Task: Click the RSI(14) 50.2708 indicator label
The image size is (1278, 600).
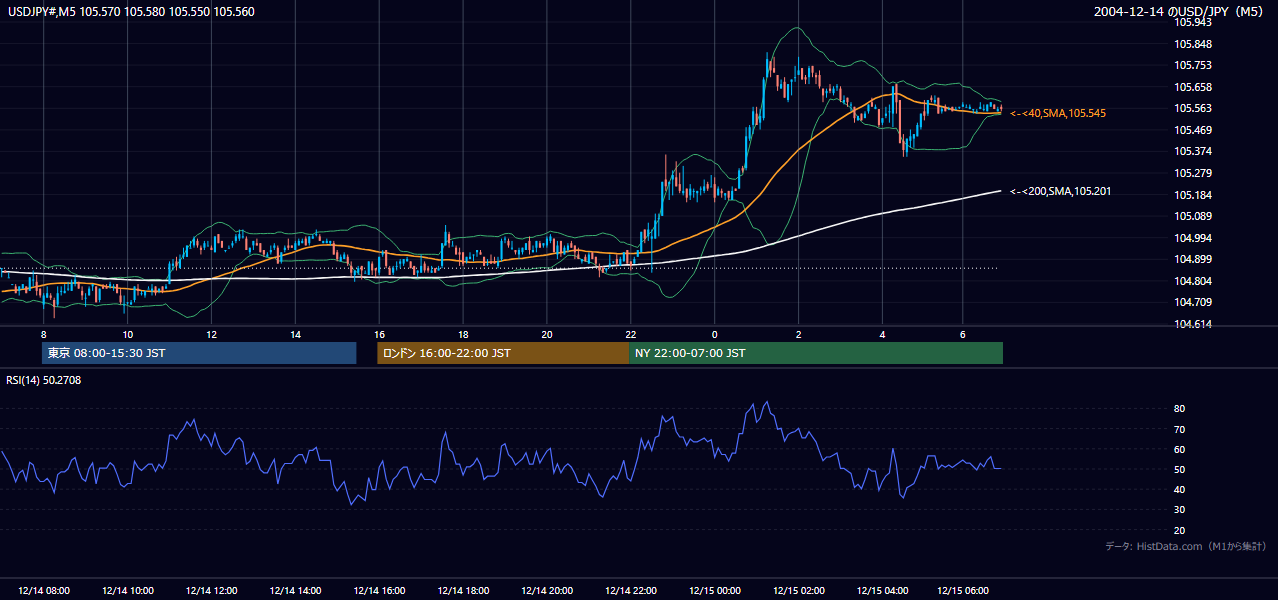Action: click(x=44, y=380)
